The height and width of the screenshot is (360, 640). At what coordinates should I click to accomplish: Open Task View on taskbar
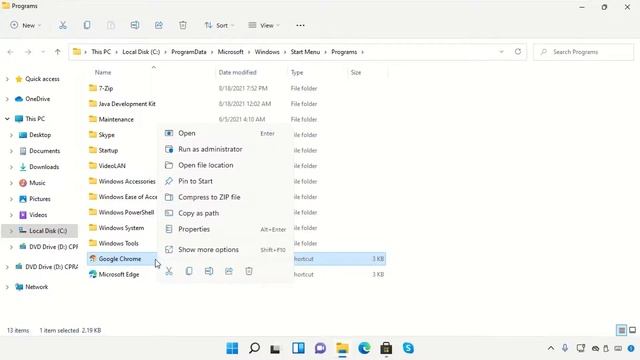276,349
